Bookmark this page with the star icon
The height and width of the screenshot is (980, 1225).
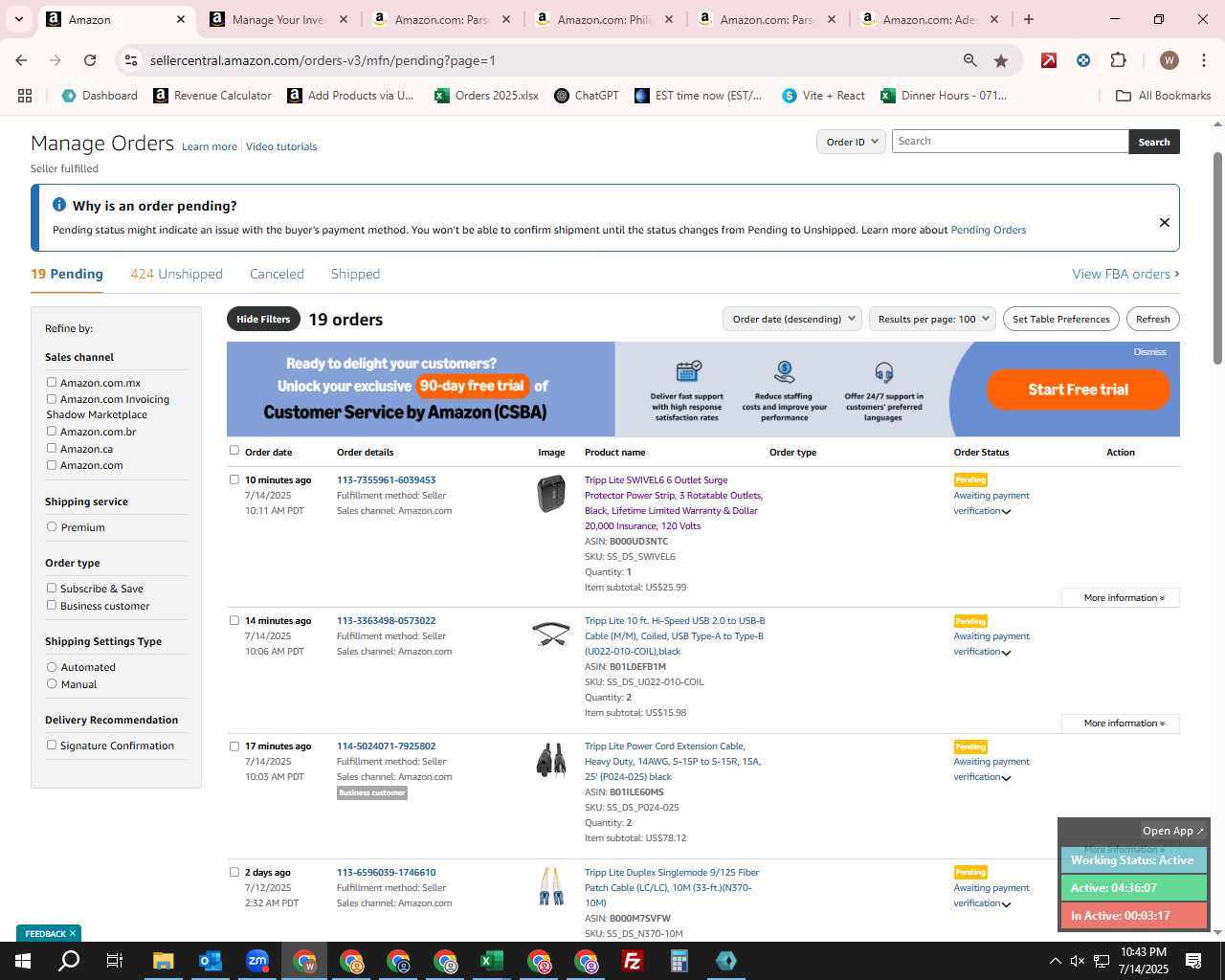pyautogui.click(x=1001, y=60)
